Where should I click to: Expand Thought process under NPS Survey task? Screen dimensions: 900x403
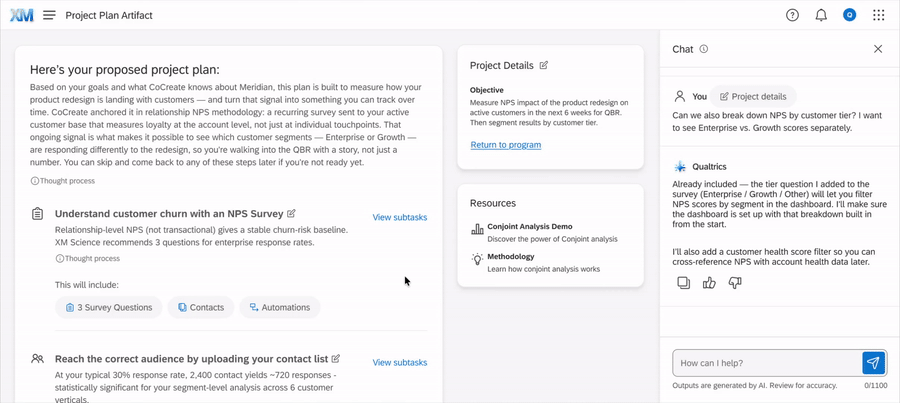point(87,258)
